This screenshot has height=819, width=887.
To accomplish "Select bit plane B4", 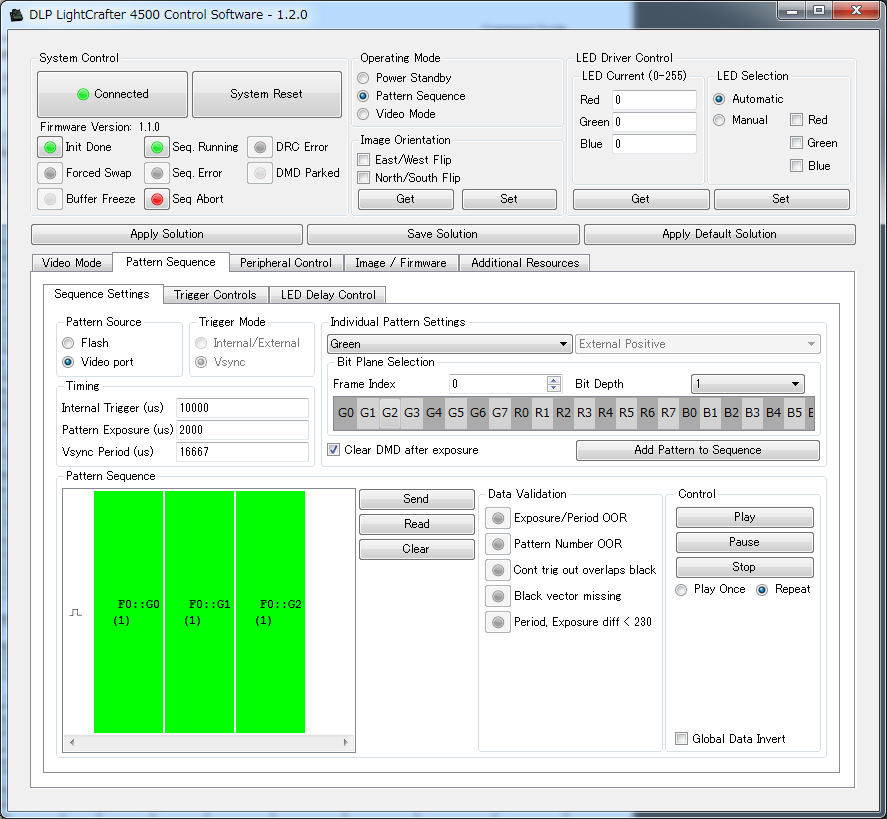I will point(773,413).
